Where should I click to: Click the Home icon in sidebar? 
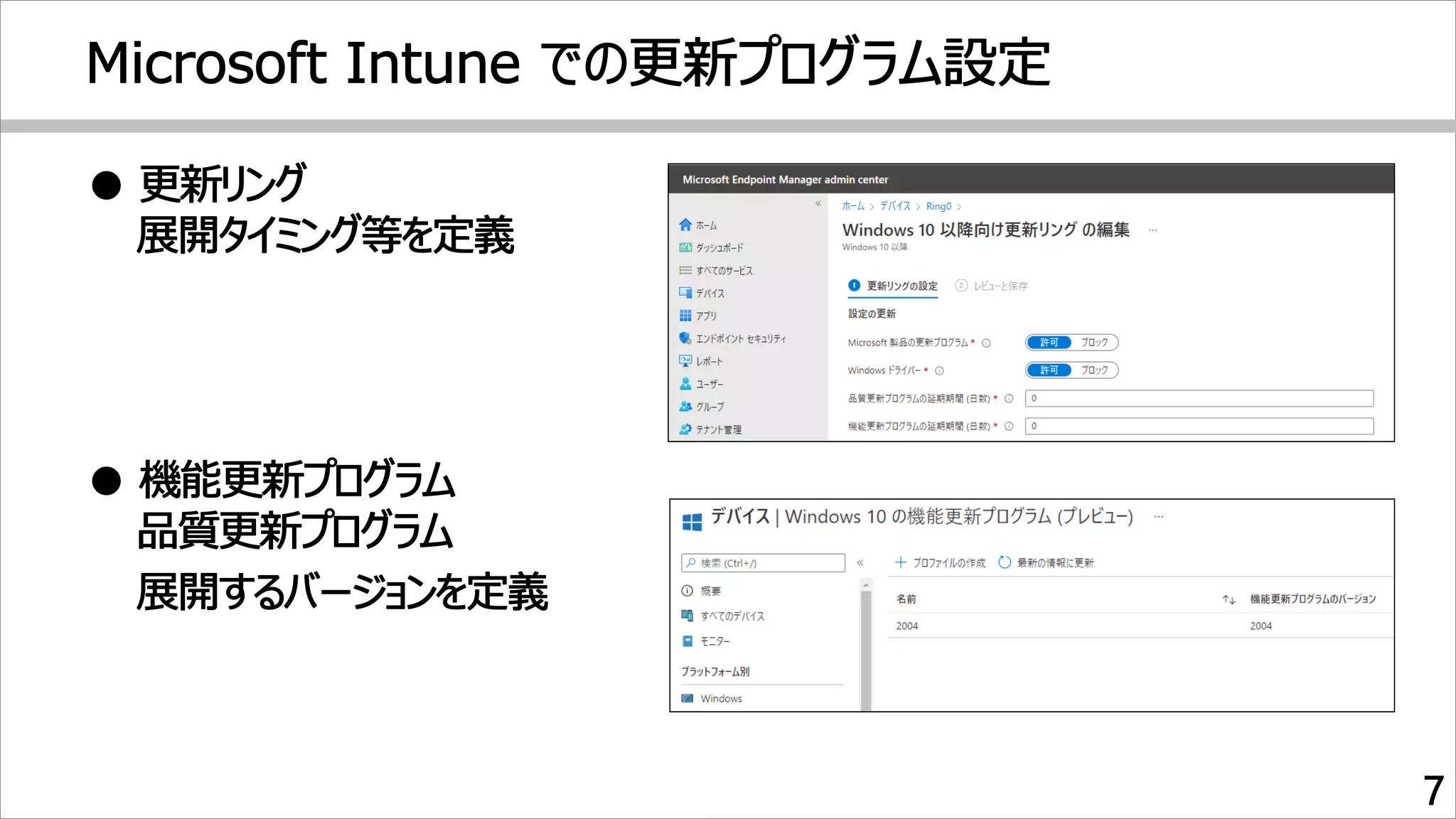[685, 225]
